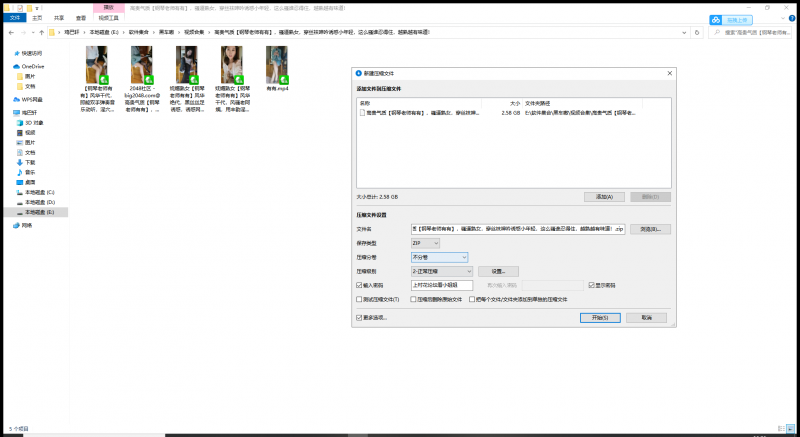
Task: Open OneDrive in the navigation pane
Action: (x=32, y=66)
